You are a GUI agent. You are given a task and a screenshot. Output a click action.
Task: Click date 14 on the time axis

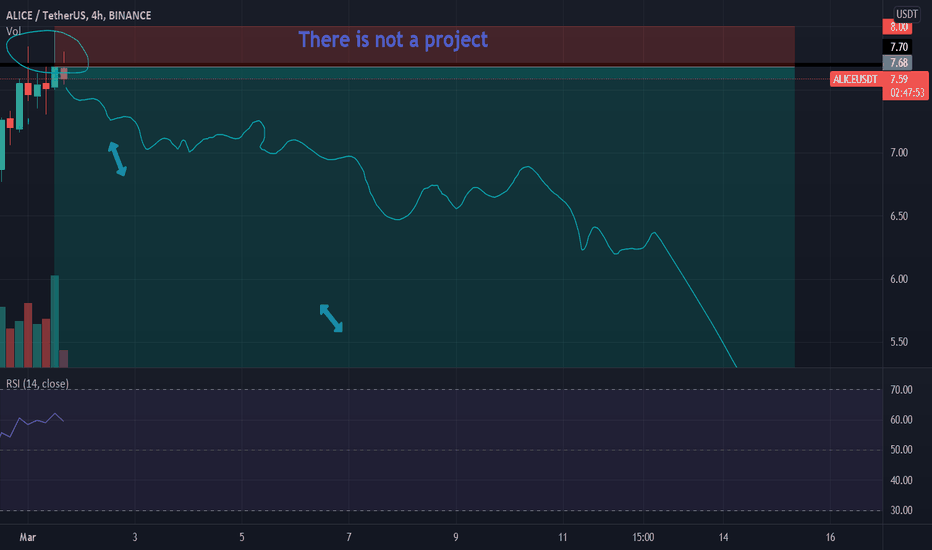pyautogui.click(x=723, y=538)
